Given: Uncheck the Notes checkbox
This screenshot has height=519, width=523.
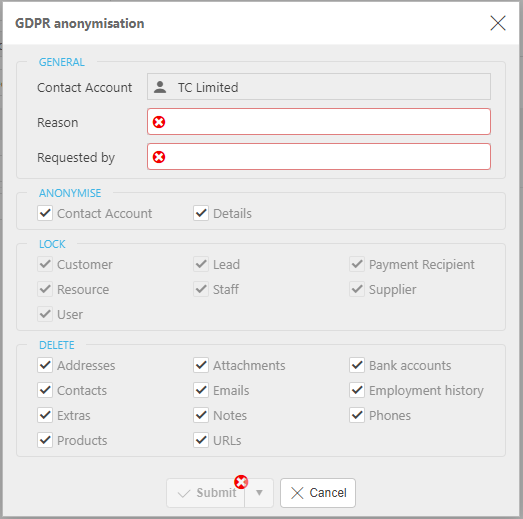Looking at the screenshot, I should 201,415.
